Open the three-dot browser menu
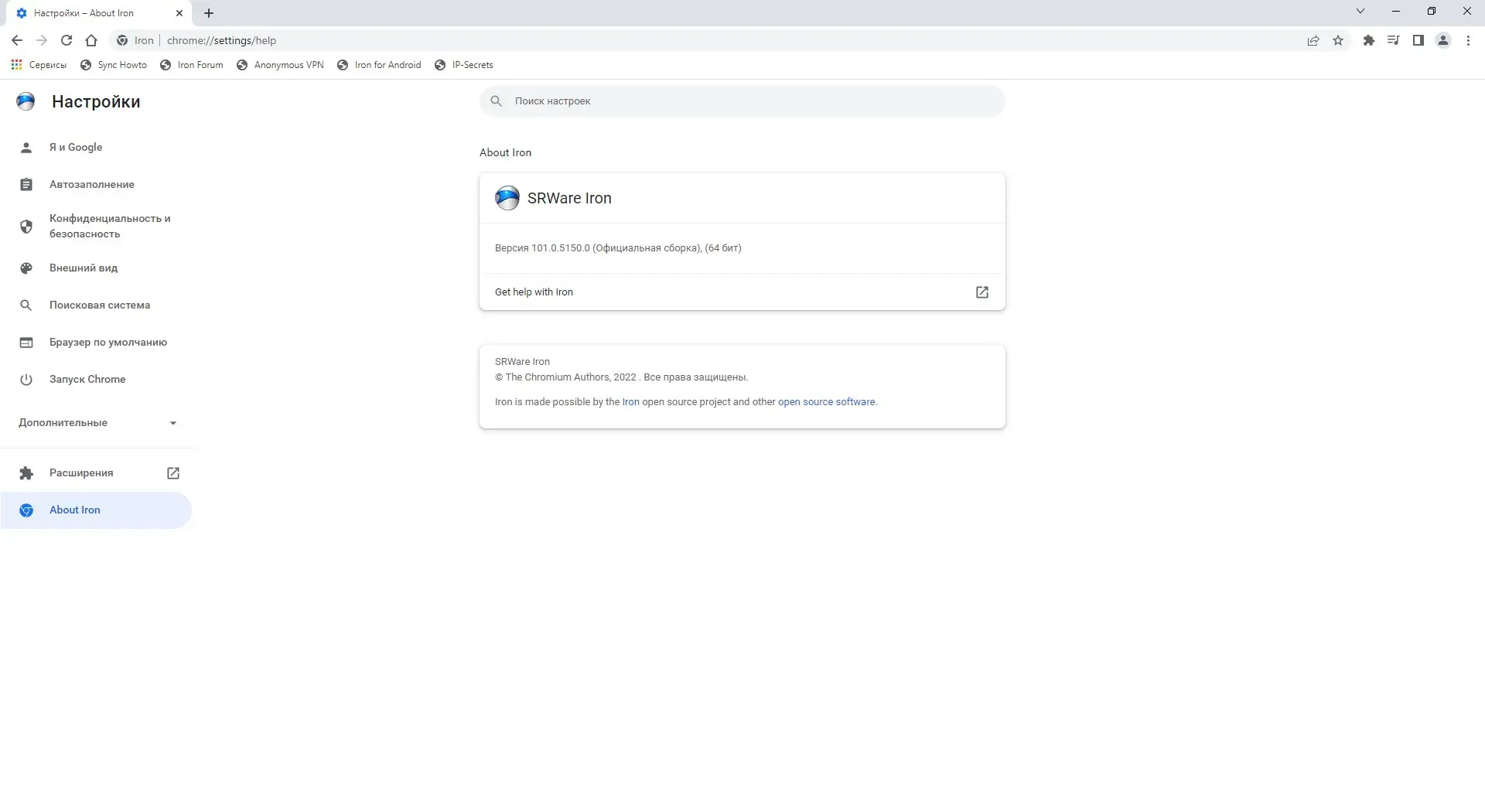This screenshot has width=1485, height=812. 1467,40
